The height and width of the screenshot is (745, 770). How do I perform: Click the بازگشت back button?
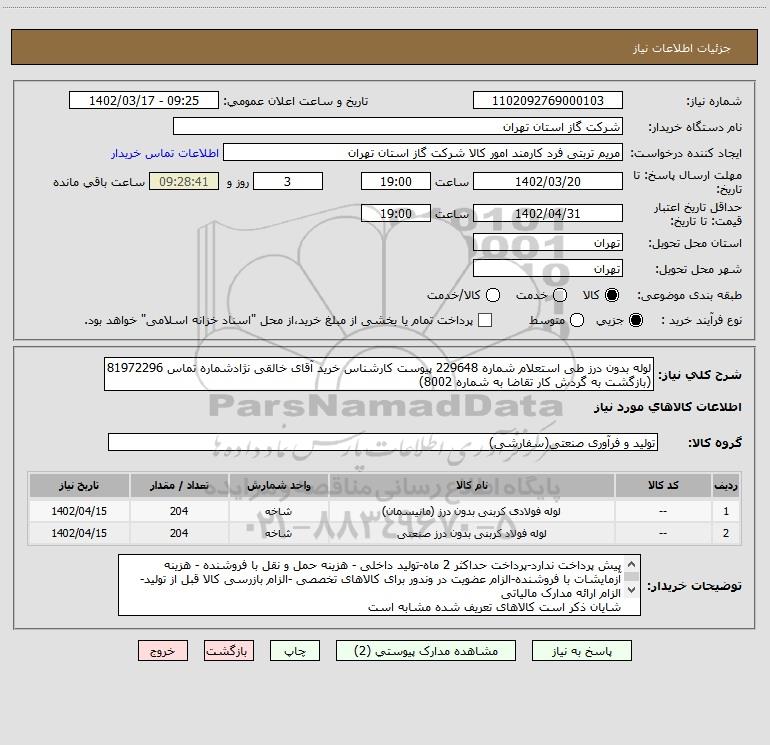[229, 651]
